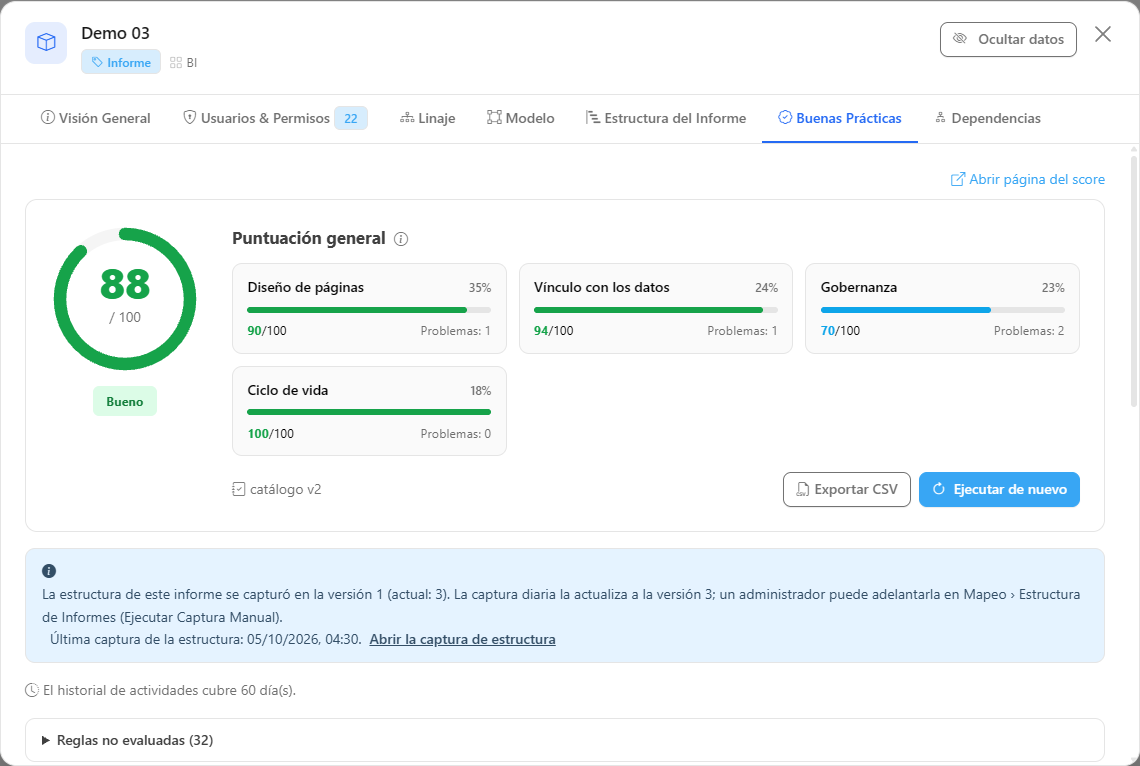This screenshot has width=1140, height=766.
Task: Click the info icon in blue notice
Action: pos(49,571)
